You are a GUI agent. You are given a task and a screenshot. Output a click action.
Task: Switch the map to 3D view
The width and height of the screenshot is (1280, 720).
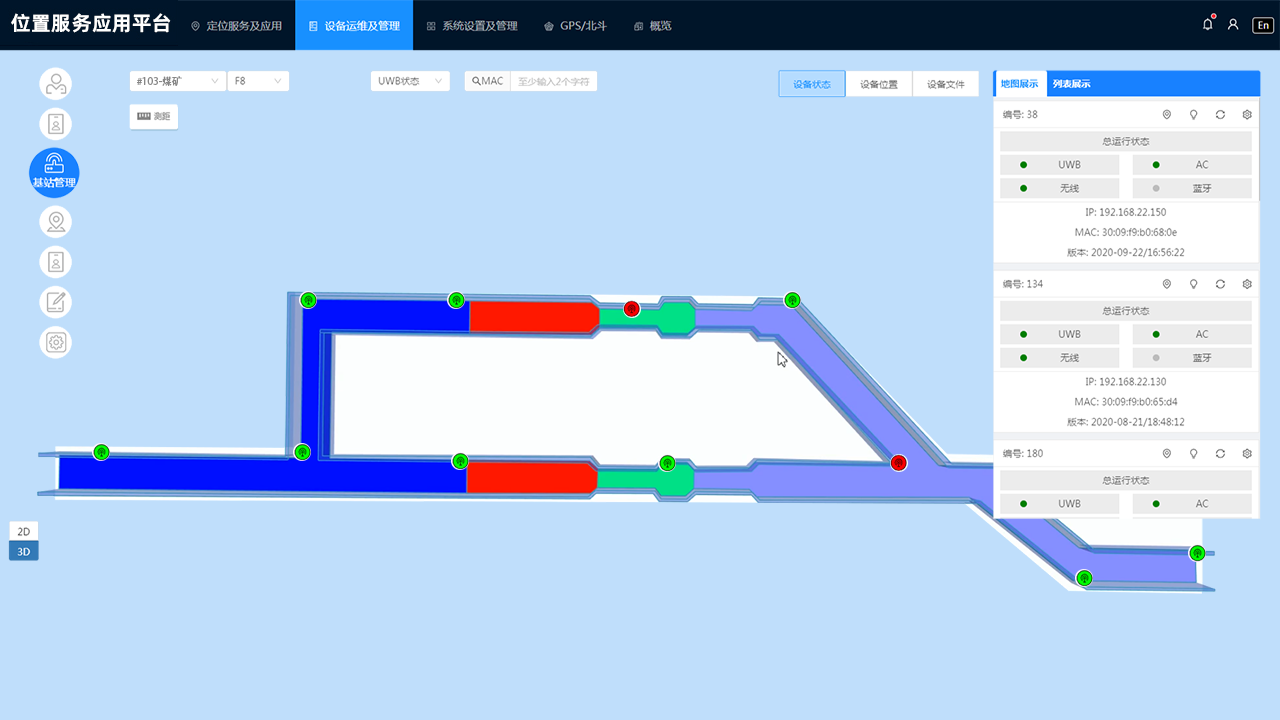(x=24, y=551)
